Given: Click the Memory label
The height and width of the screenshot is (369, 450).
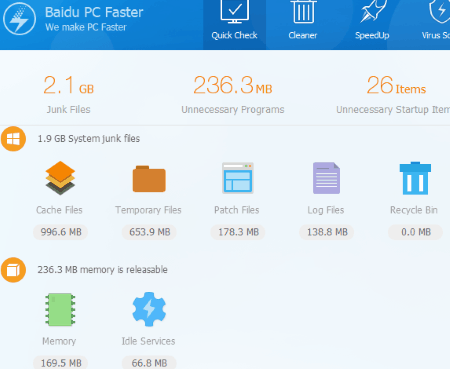Looking at the screenshot, I should (x=59, y=341).
